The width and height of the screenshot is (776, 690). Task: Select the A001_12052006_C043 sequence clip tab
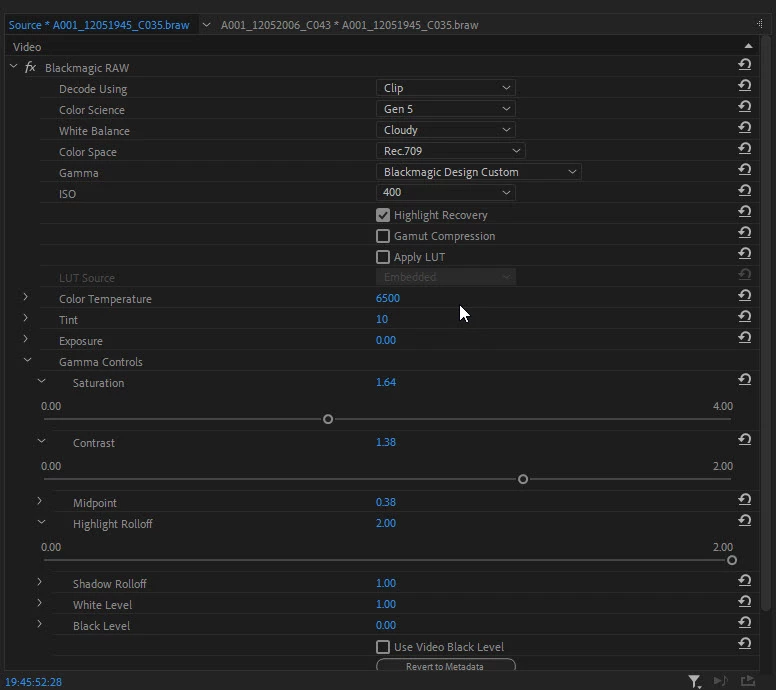pyautogui.click(x=349, y=25)
